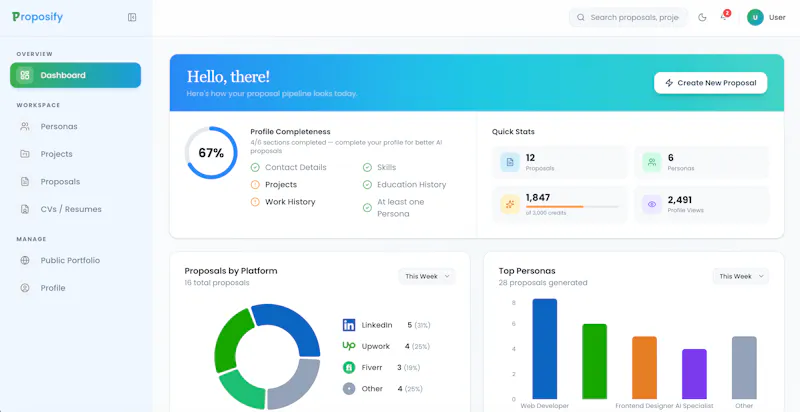Focus the search proposals input field

[628, 17]
